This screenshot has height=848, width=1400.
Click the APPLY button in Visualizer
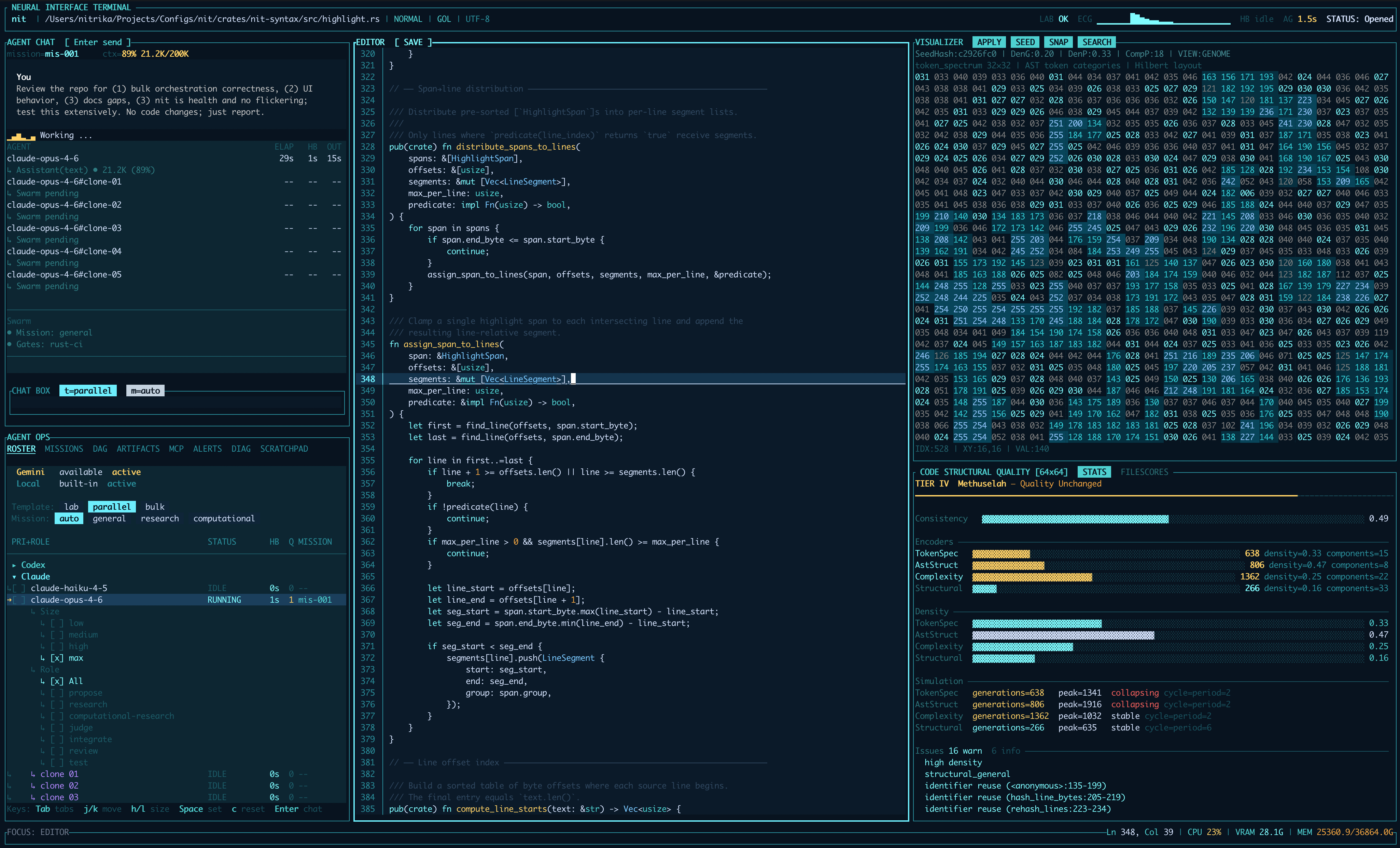point(989,42)
